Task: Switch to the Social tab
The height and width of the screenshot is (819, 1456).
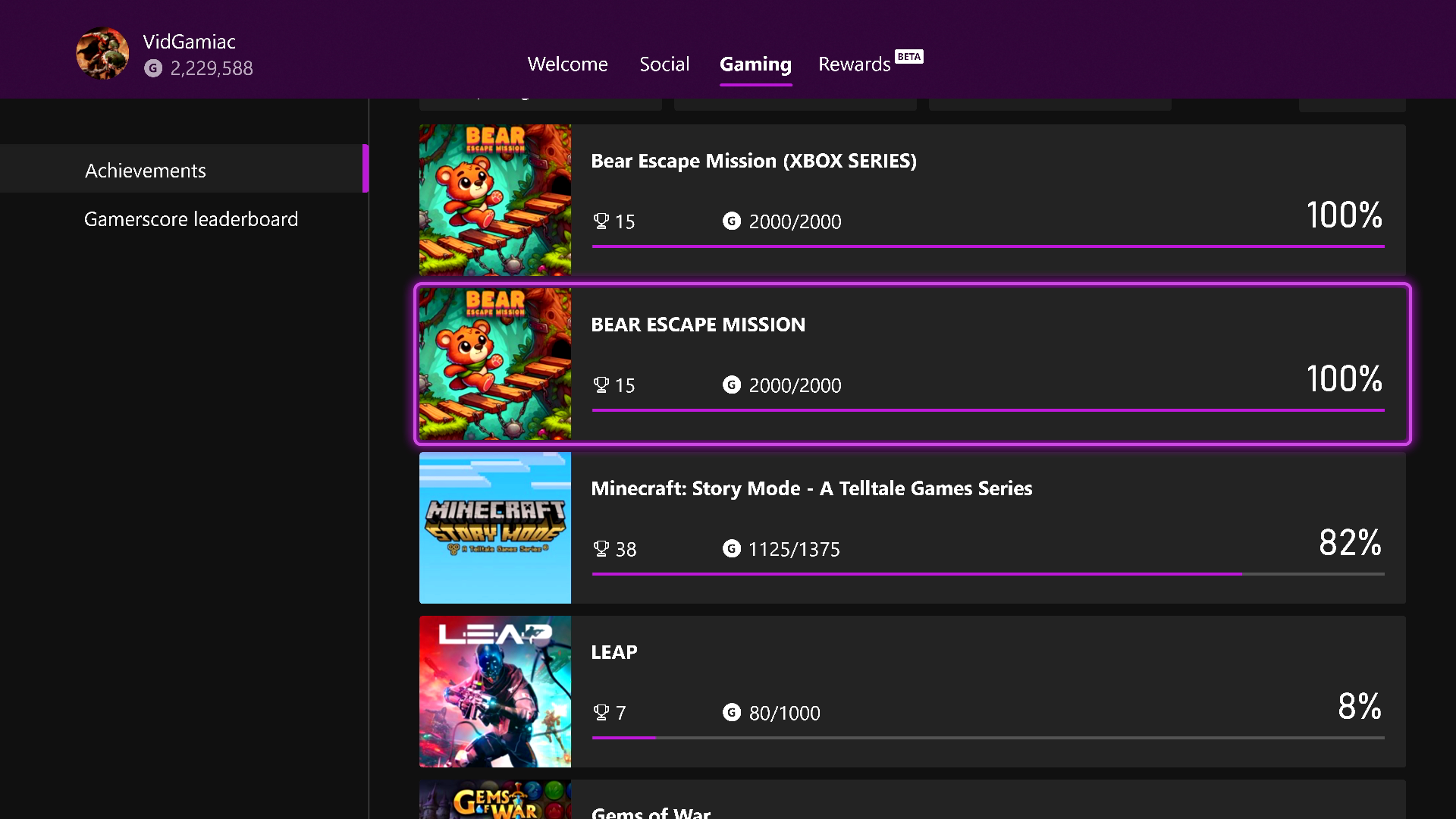Action: tap(664, 64)
